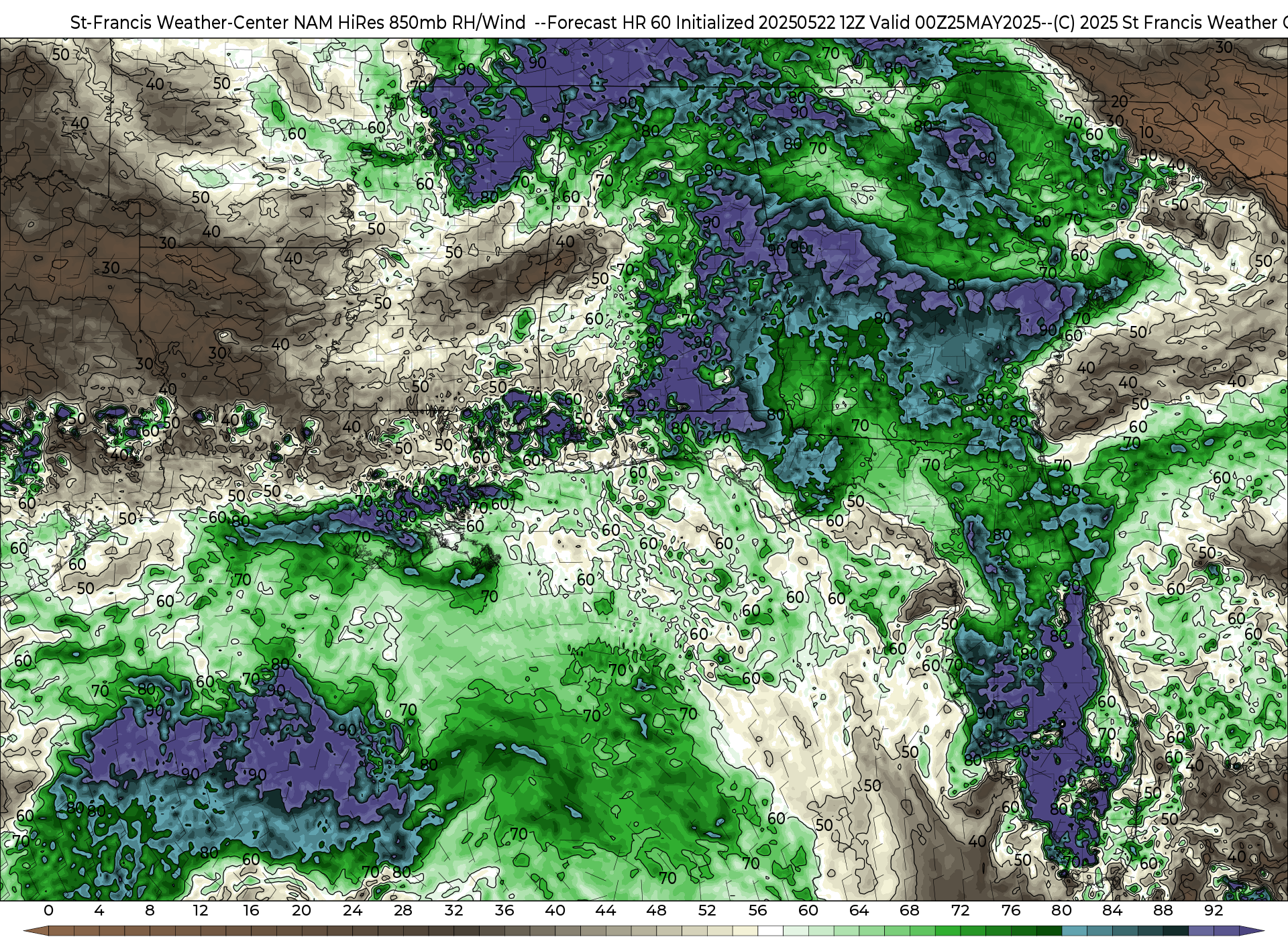1288x939 pixels.
Task: Click the "52" label on the color scale
Action: [707, 910]
